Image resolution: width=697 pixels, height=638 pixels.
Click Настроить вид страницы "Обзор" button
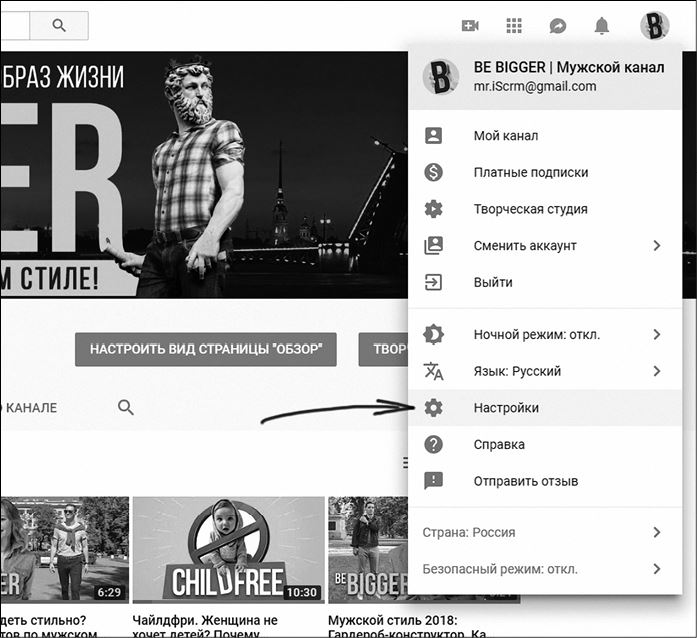205,350
